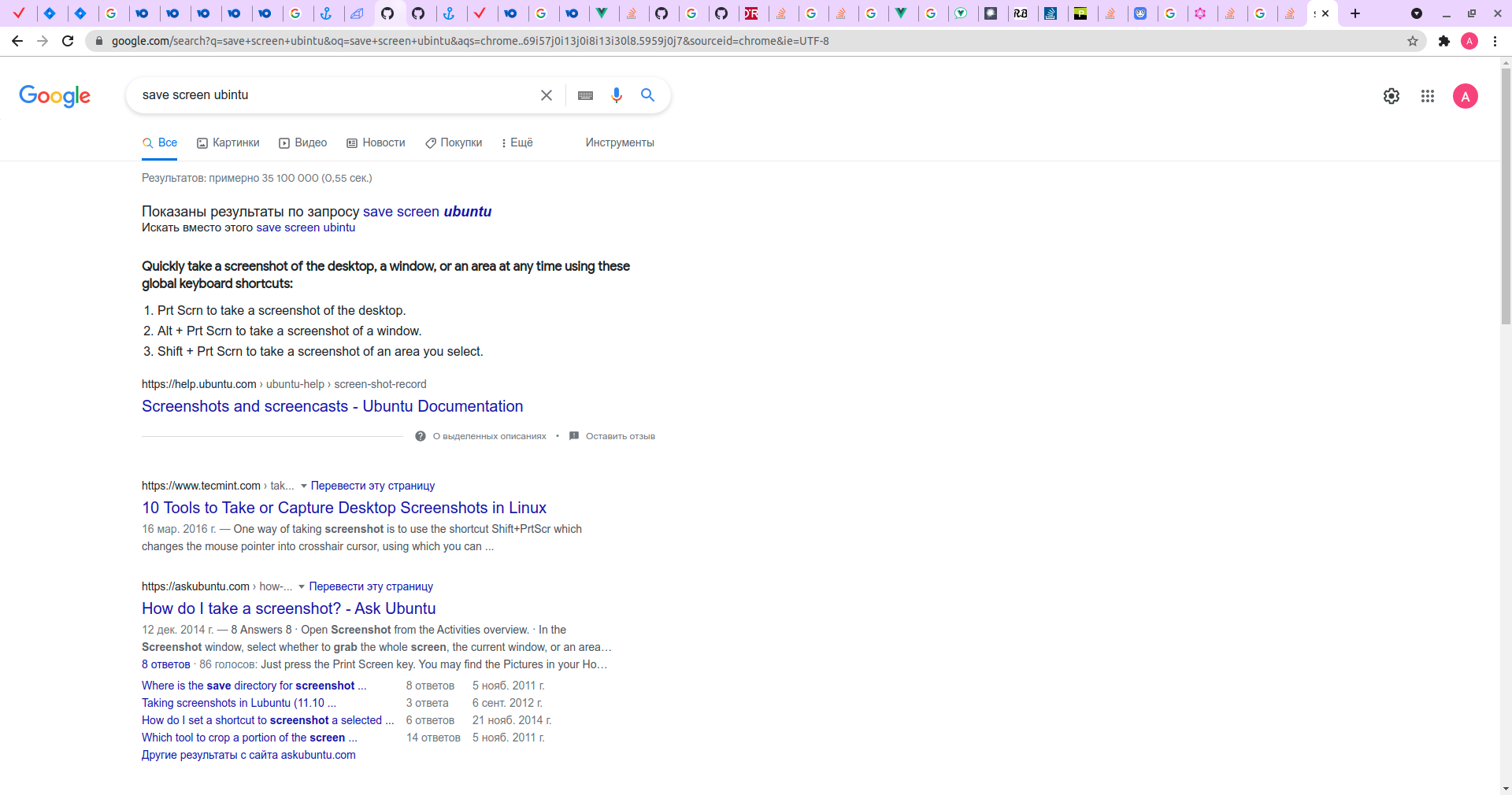Select the Все results tab

pyautogui.click(x=159, y=142)
